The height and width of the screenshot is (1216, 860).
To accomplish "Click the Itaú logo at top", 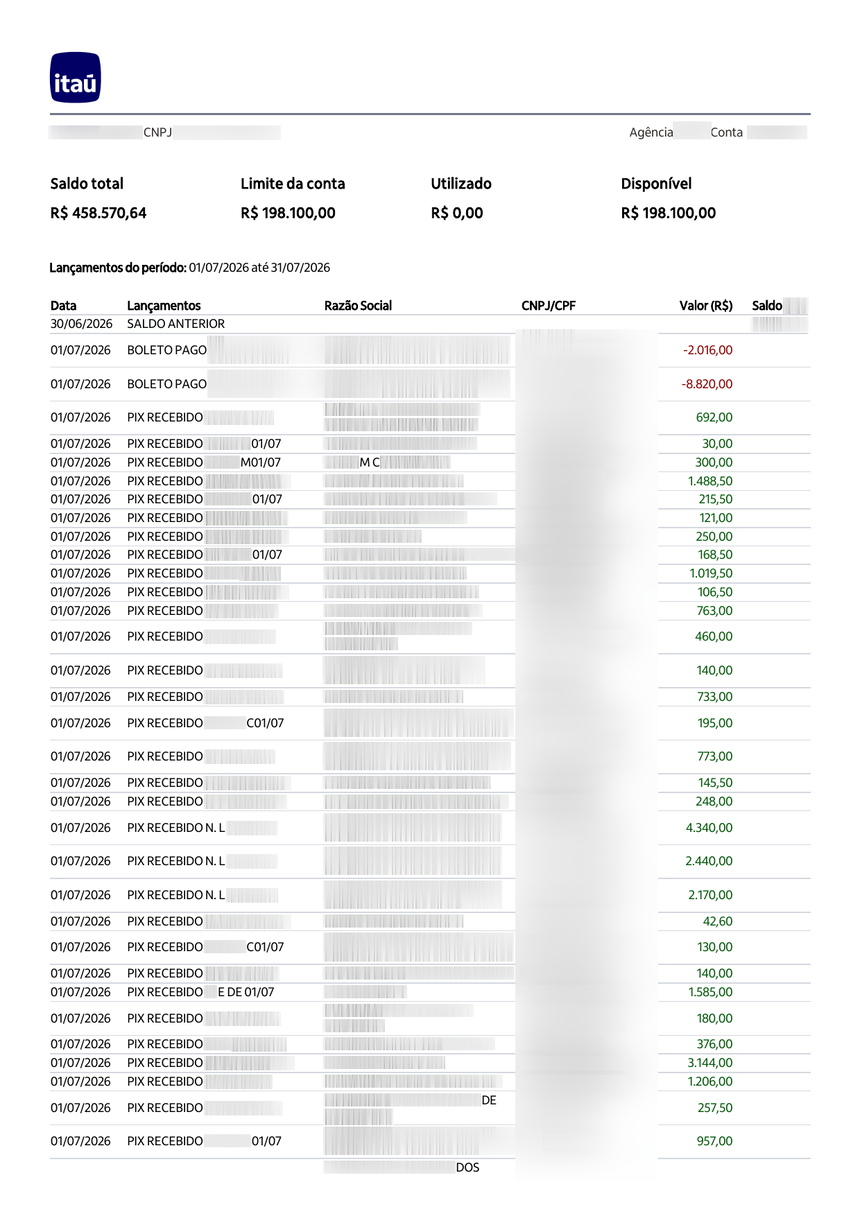I will pos(76,78).
